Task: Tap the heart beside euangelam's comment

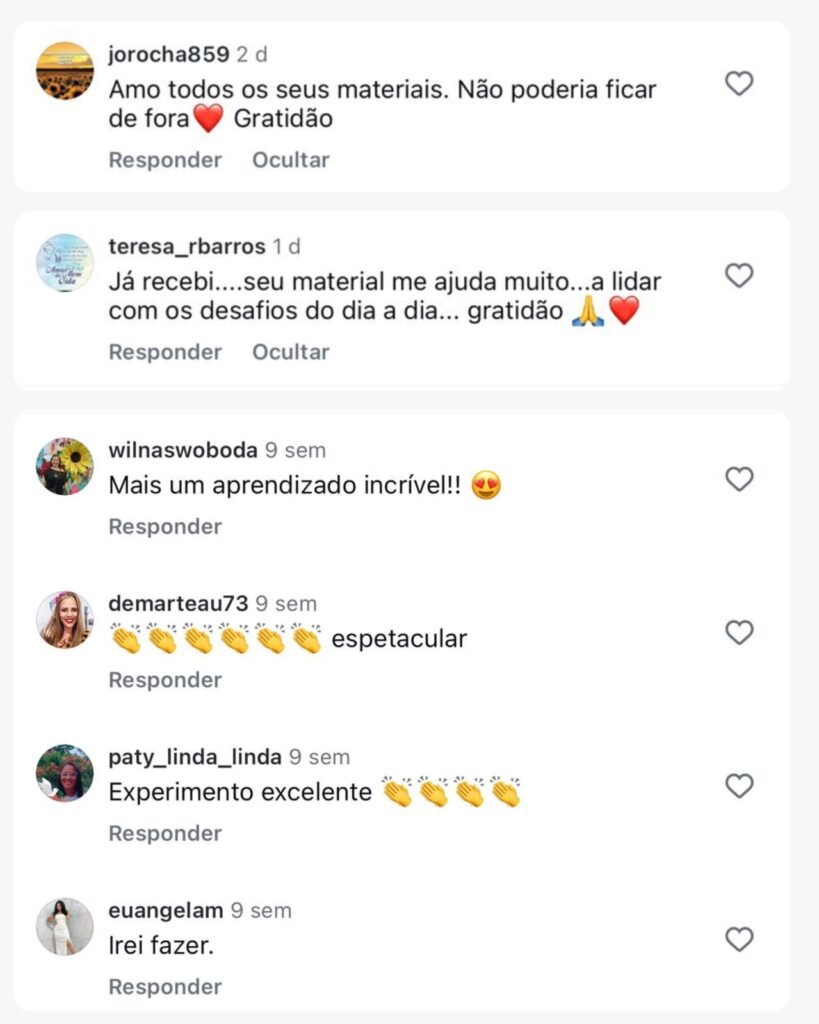Action: (x=739, y=940)
